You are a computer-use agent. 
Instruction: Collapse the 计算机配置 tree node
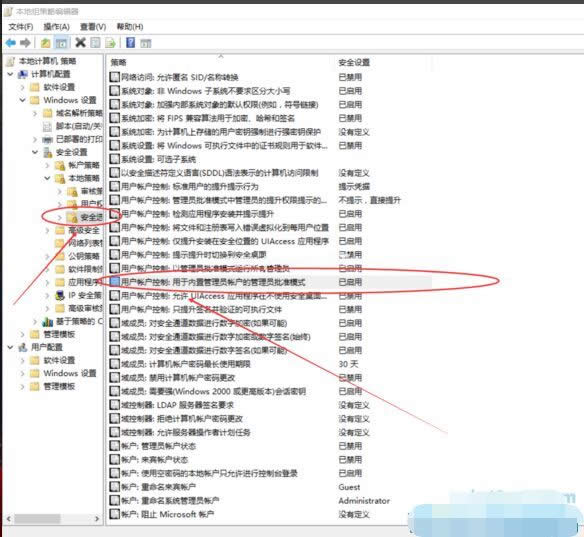pyautogui.click(x=10, y=74)
